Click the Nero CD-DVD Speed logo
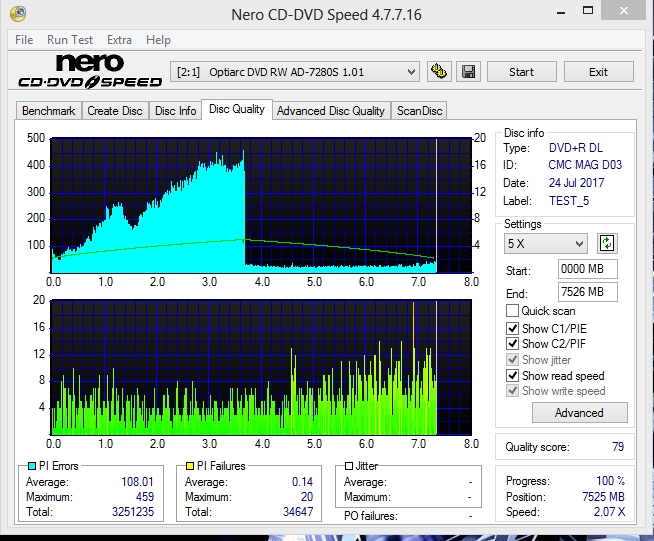The width and height of the screenshot is (654, 541). (x=90, y=71)
